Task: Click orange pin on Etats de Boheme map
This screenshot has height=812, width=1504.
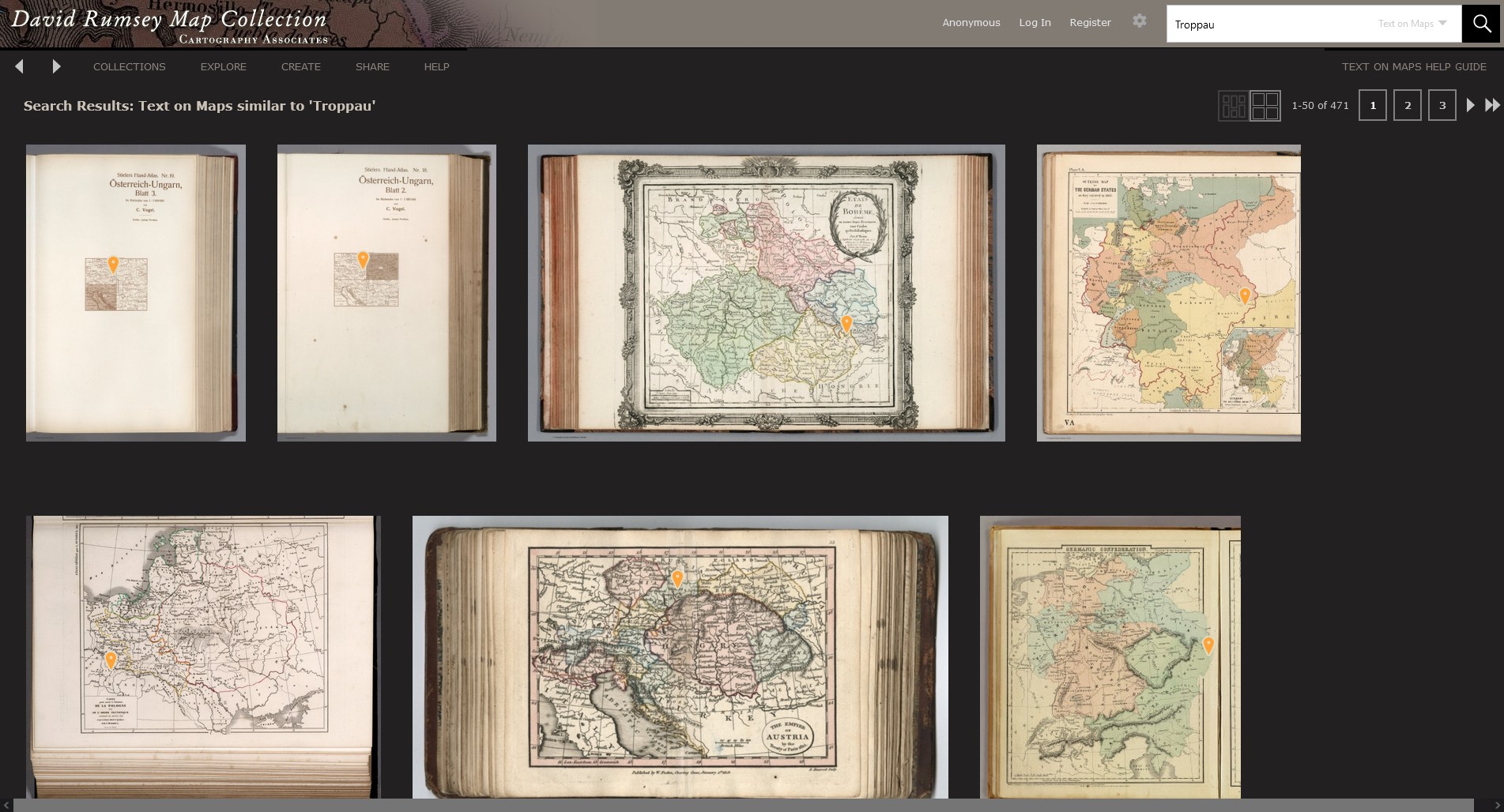Action: pyautogui.click(x=846, y=323)
